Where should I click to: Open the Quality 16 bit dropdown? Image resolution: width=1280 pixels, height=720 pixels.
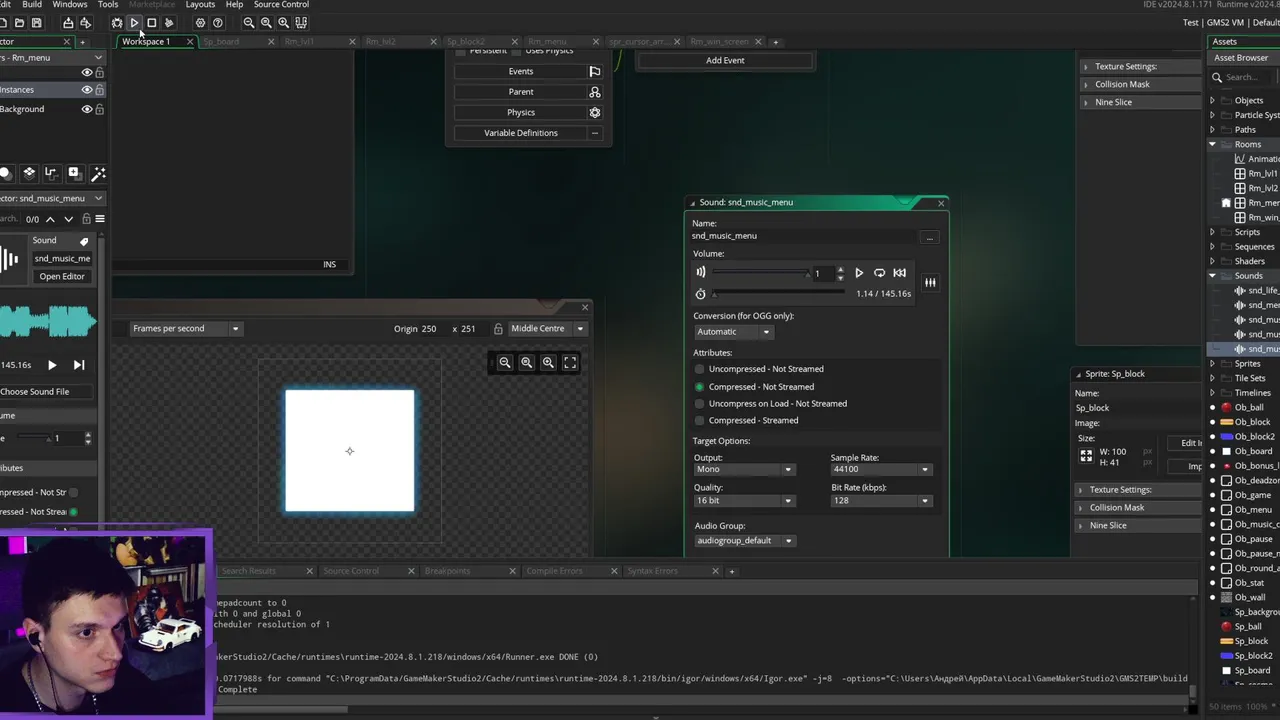(x=744, y=501)
